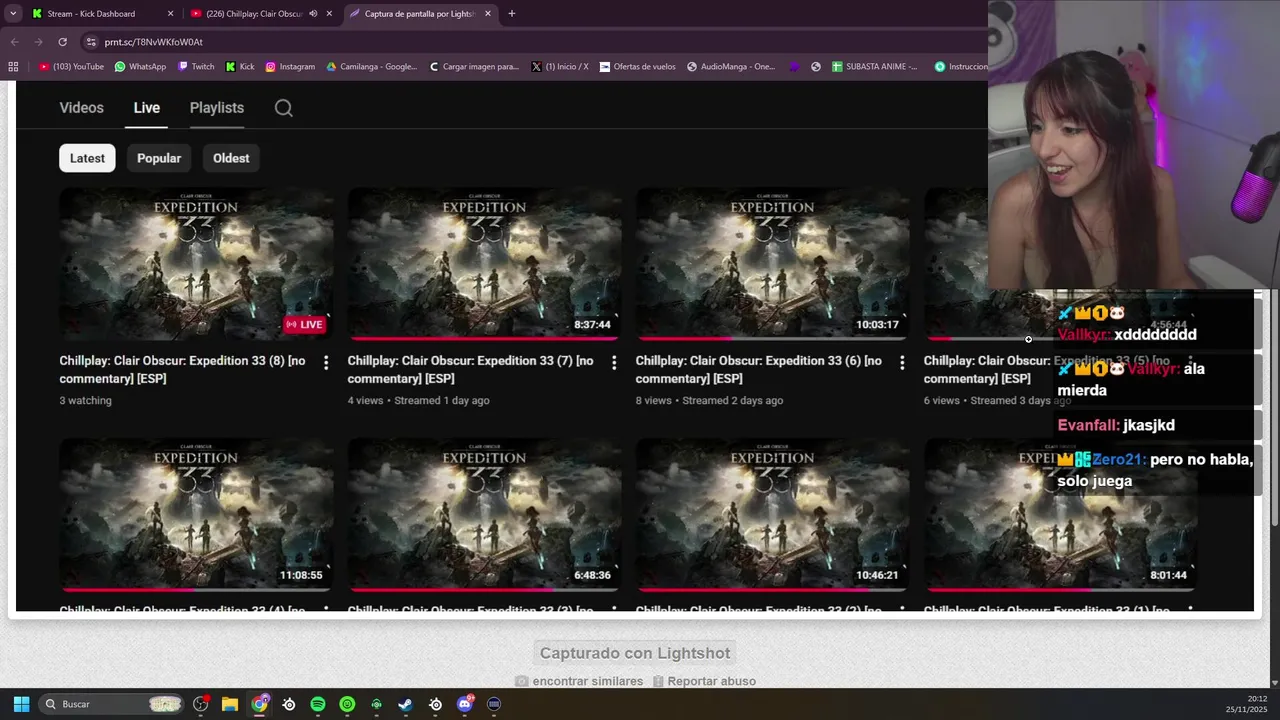Screen dimensions: 1280x720
Task: Open the channel Videos tab
Action: 81,108
